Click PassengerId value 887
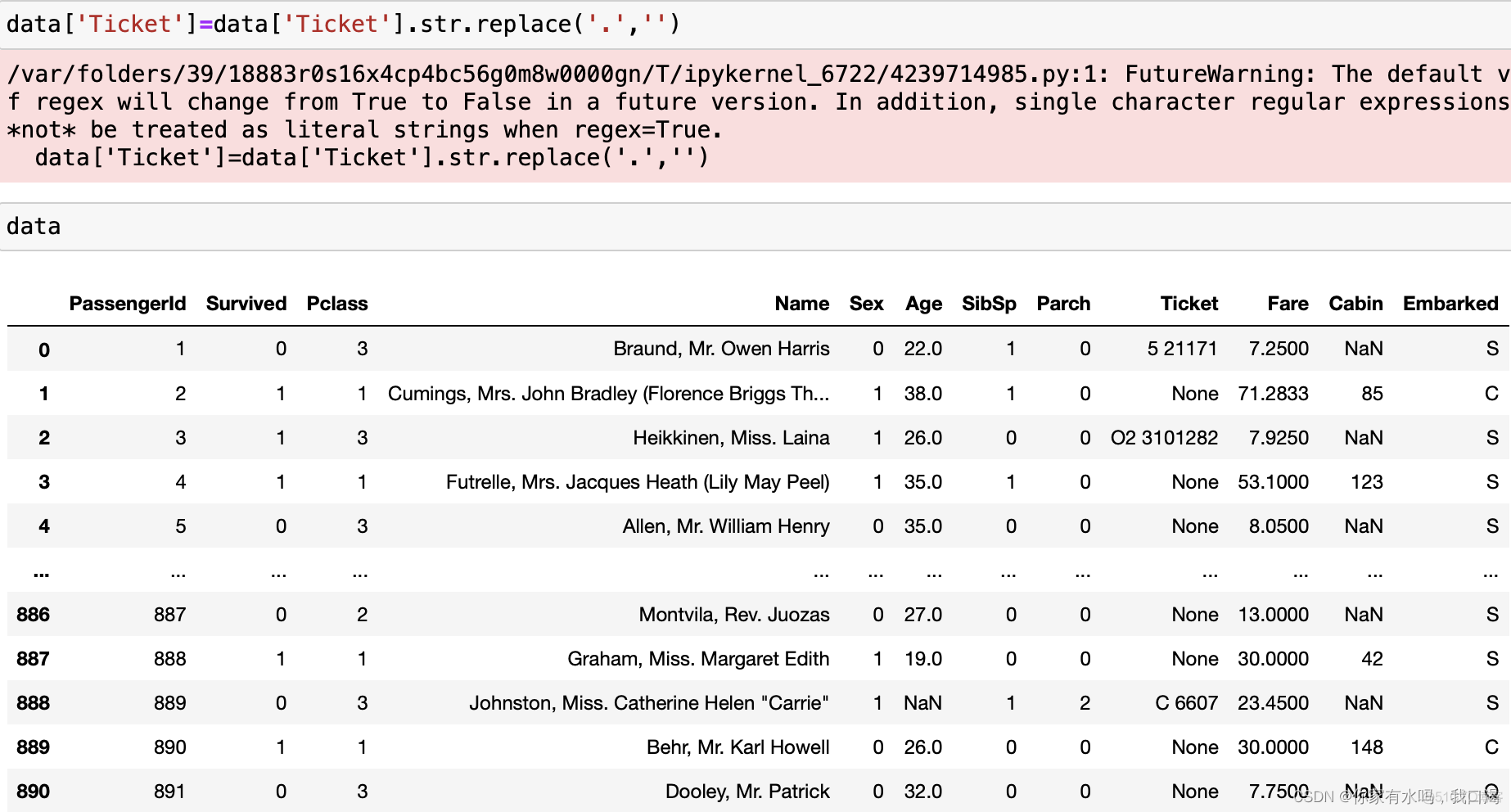 170,615
